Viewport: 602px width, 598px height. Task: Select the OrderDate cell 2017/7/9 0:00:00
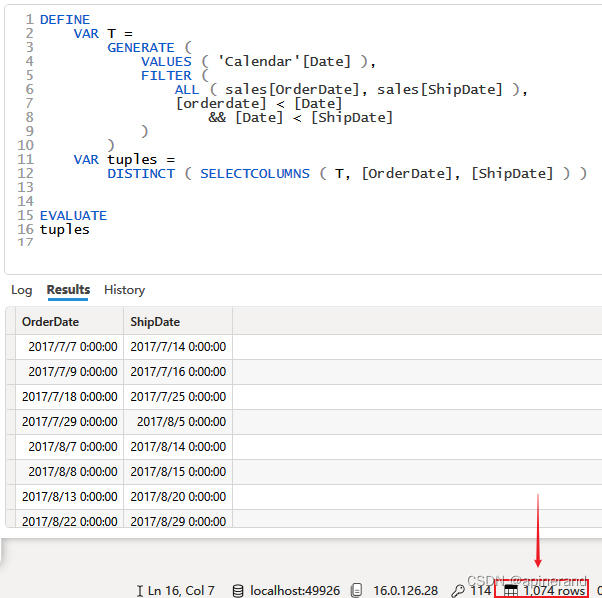pyautogui.click(x=70, y=372)
